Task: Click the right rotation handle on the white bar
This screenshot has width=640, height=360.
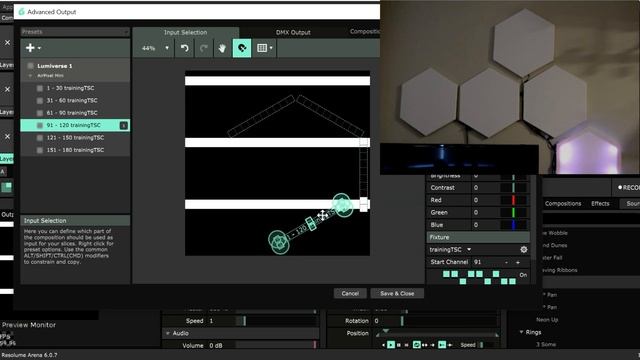Action: point(342,205)
